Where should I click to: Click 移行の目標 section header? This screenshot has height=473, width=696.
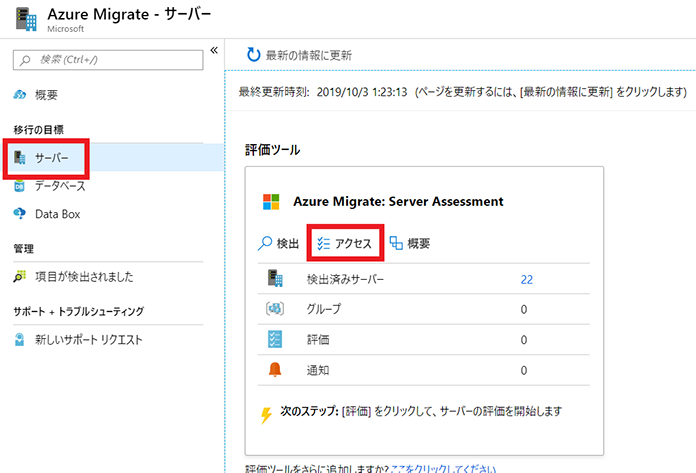(39, 130)
